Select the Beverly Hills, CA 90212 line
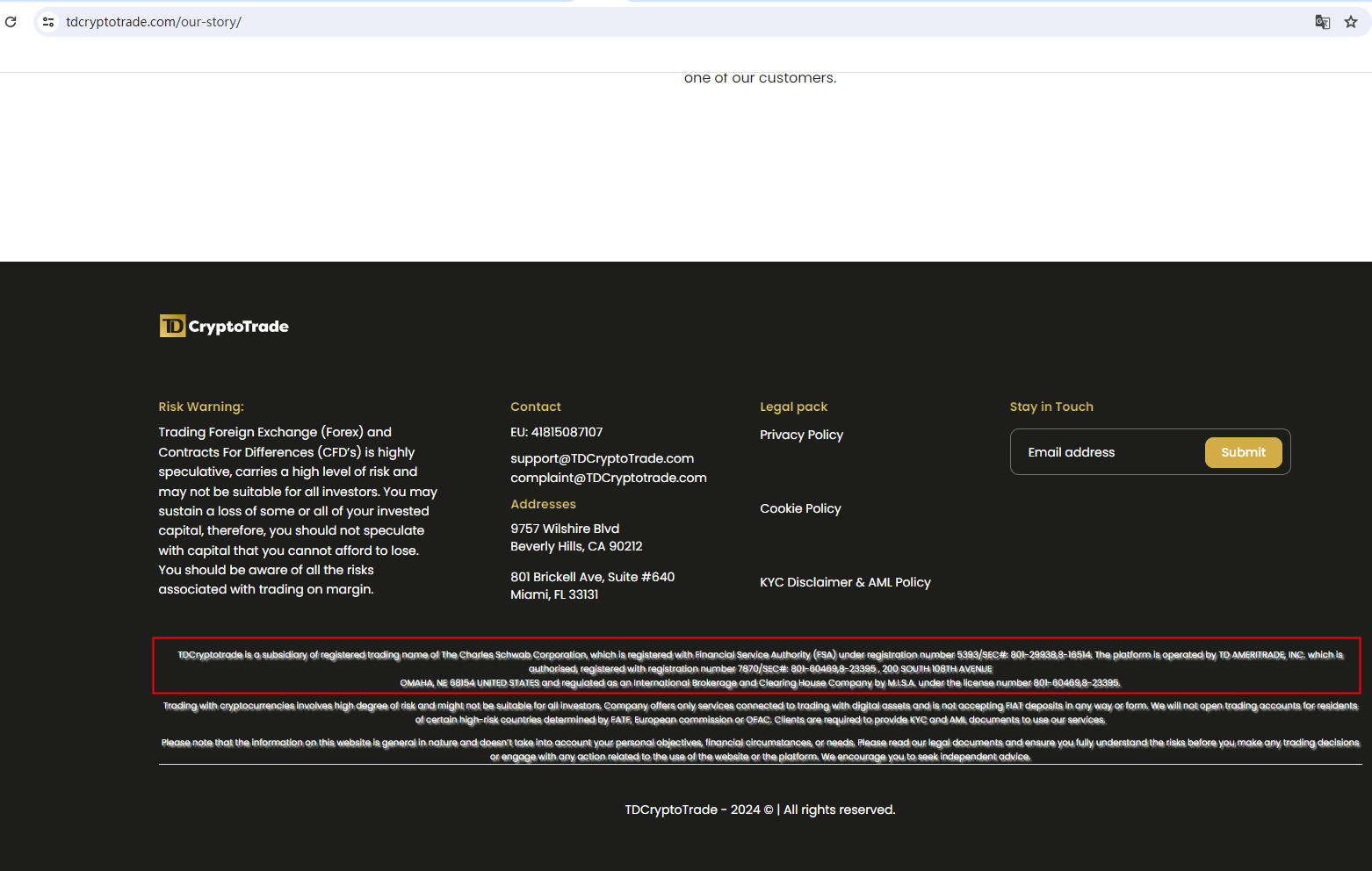 576,546
